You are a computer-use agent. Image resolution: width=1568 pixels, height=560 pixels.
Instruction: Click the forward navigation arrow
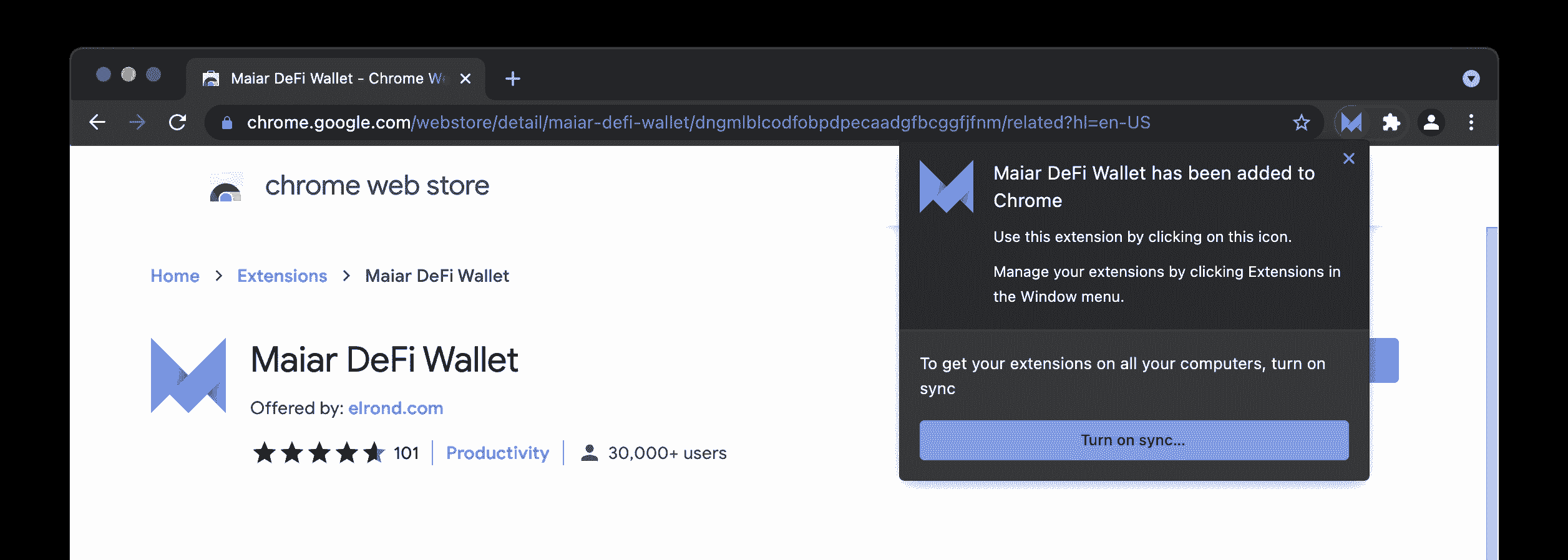137,122
